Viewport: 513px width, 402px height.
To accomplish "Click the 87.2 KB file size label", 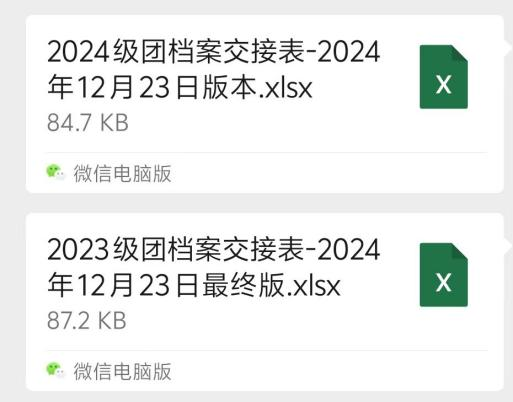I will (87, 321).
